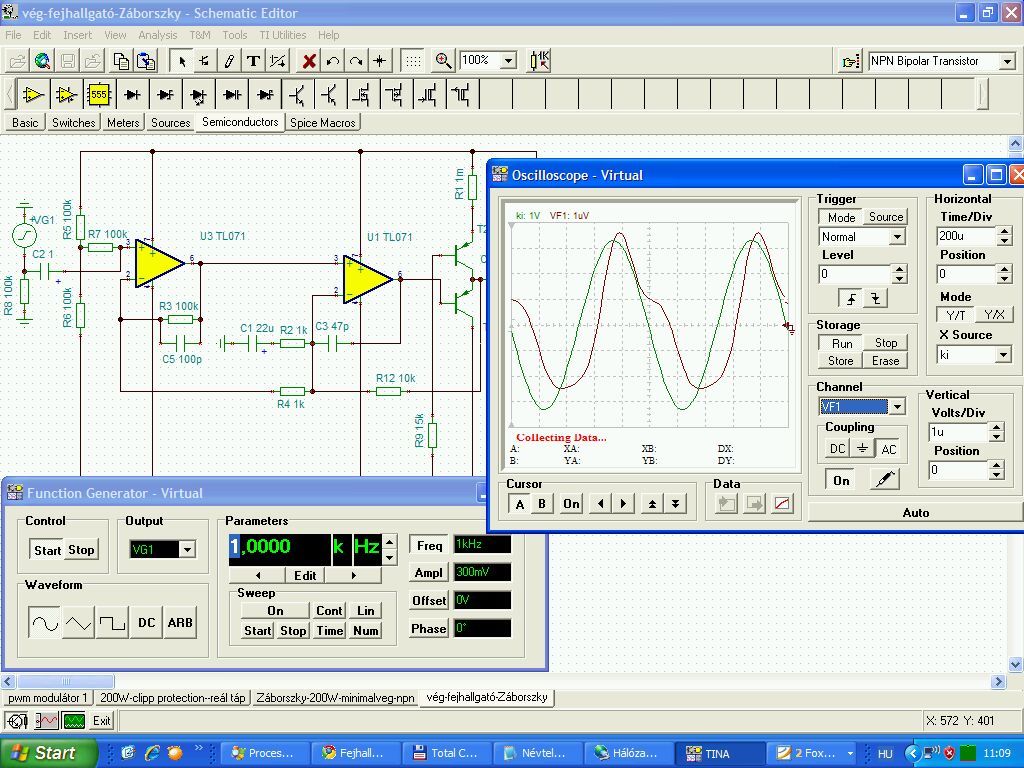Open the copy icon in toolbar
The height and width of the screenshot is (768, 1024).
point(121,61)
